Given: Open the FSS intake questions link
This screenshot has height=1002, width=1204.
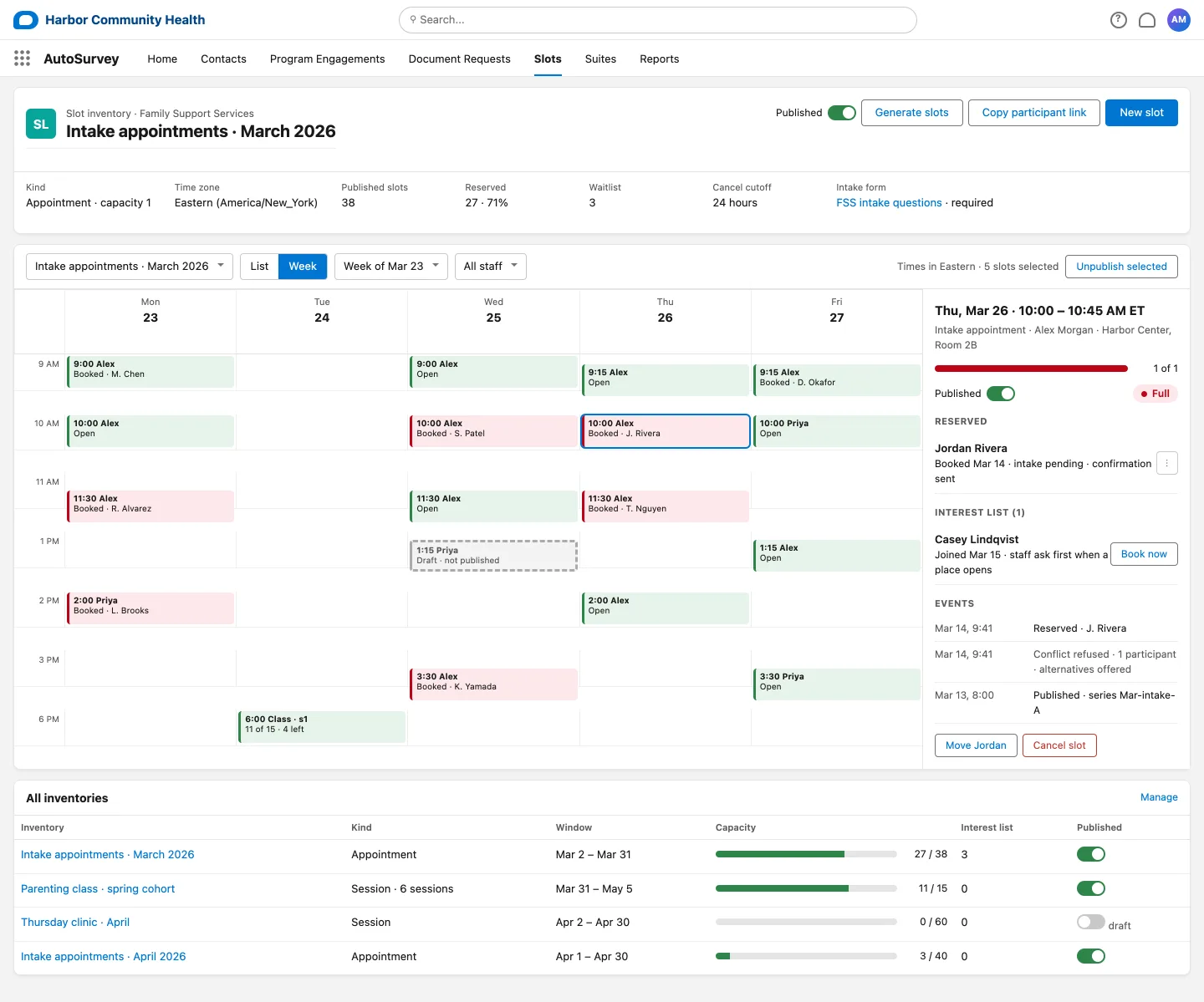Looking at the screenshot, I should [889, 203].
